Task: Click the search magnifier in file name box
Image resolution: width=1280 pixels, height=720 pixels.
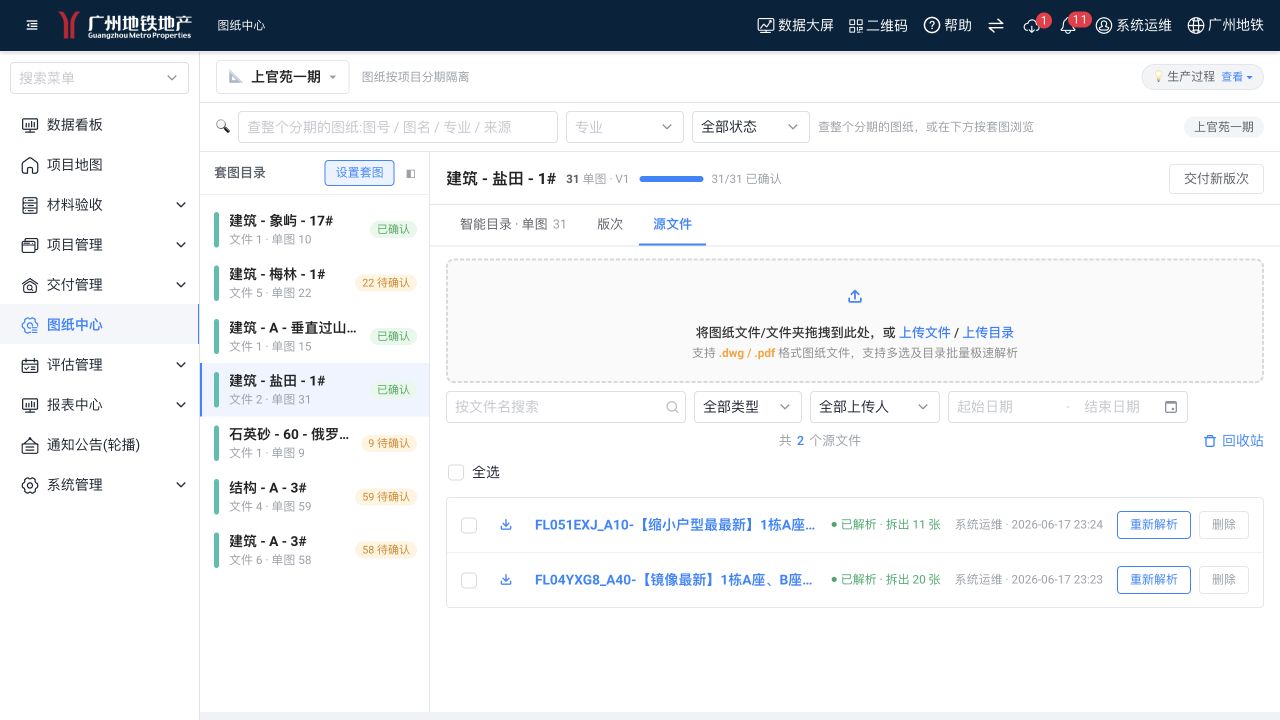Action: [673, 407]
